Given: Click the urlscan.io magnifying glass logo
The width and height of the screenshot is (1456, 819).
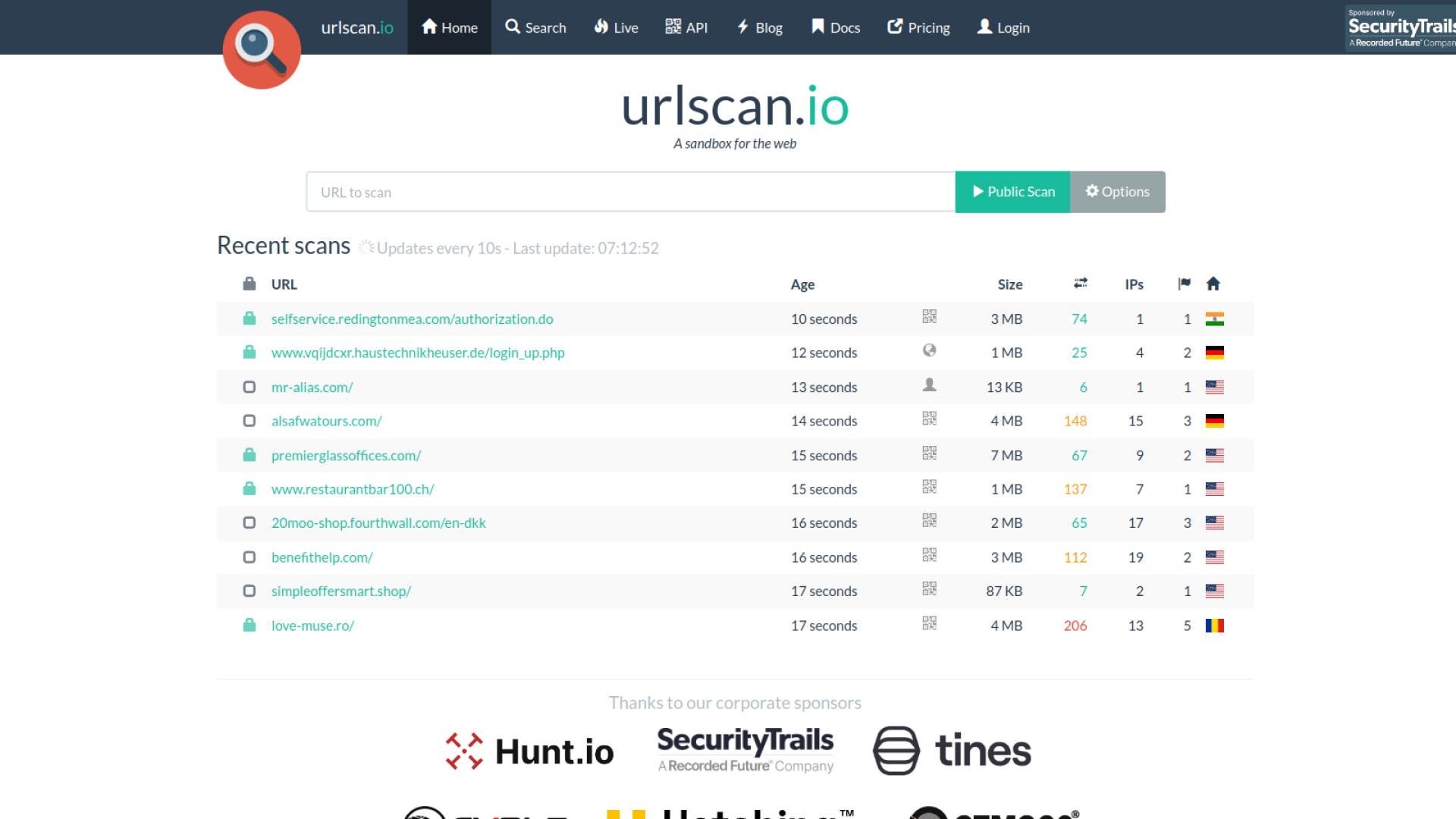Looking at the screenshot, I should click(x=262, y=50).
